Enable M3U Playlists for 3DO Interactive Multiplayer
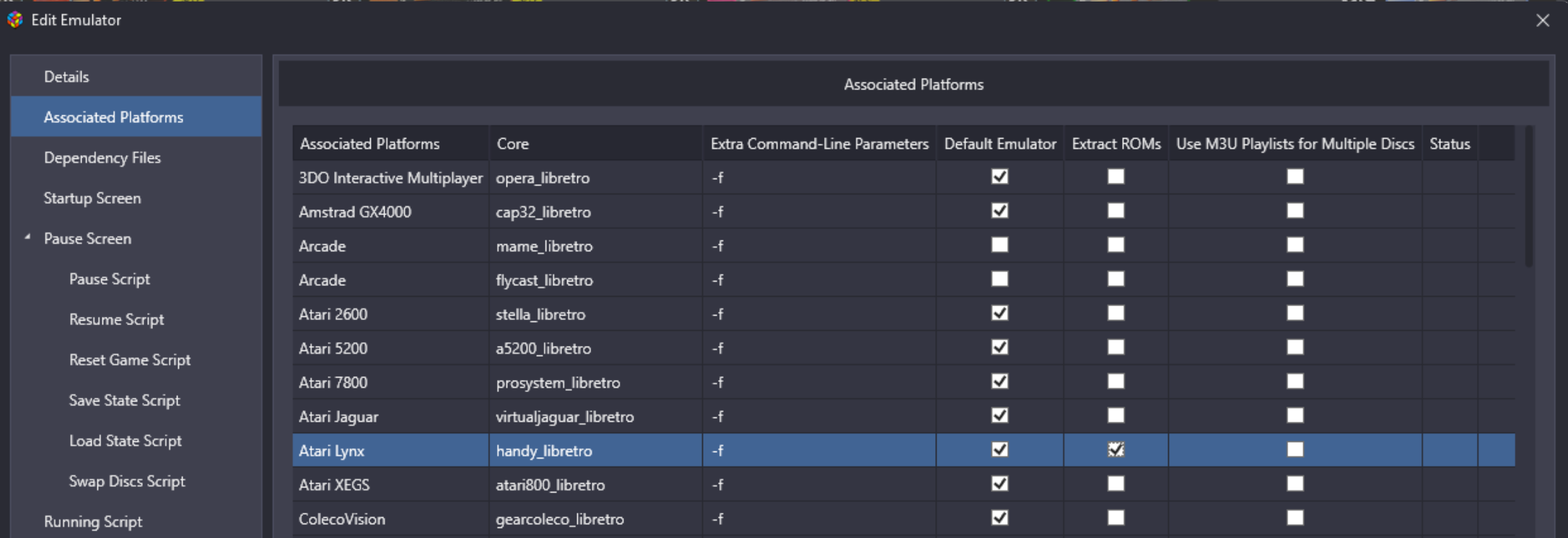 click(x=1295, y=176)
